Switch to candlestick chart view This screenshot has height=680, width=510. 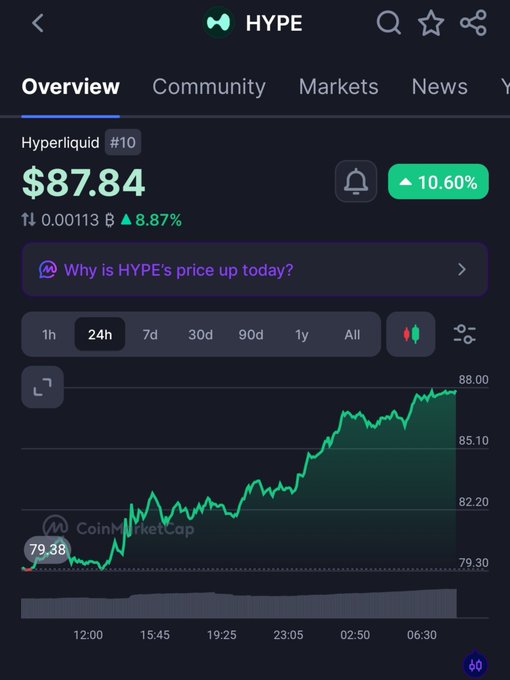[x=411, y=334]
